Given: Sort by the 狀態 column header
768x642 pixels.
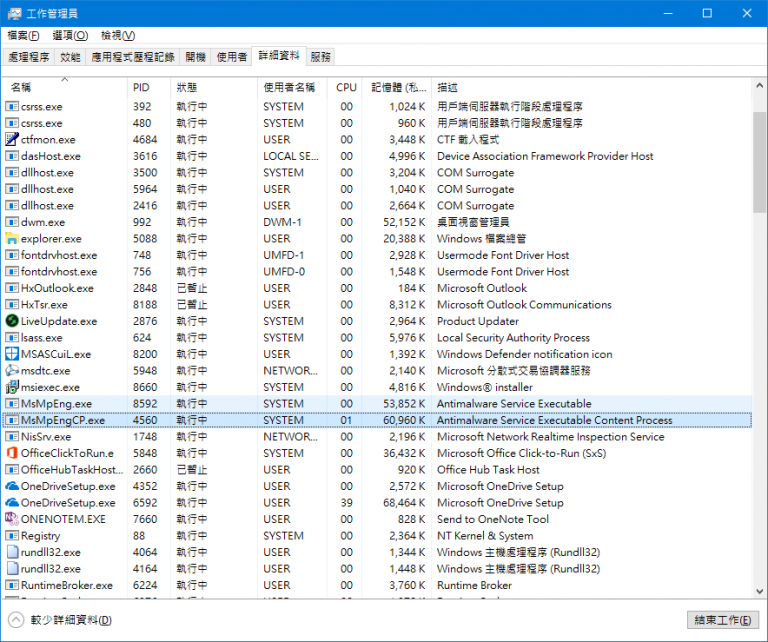Looking at the screenshot, I should pyautogui.click(x=214, y=87).
